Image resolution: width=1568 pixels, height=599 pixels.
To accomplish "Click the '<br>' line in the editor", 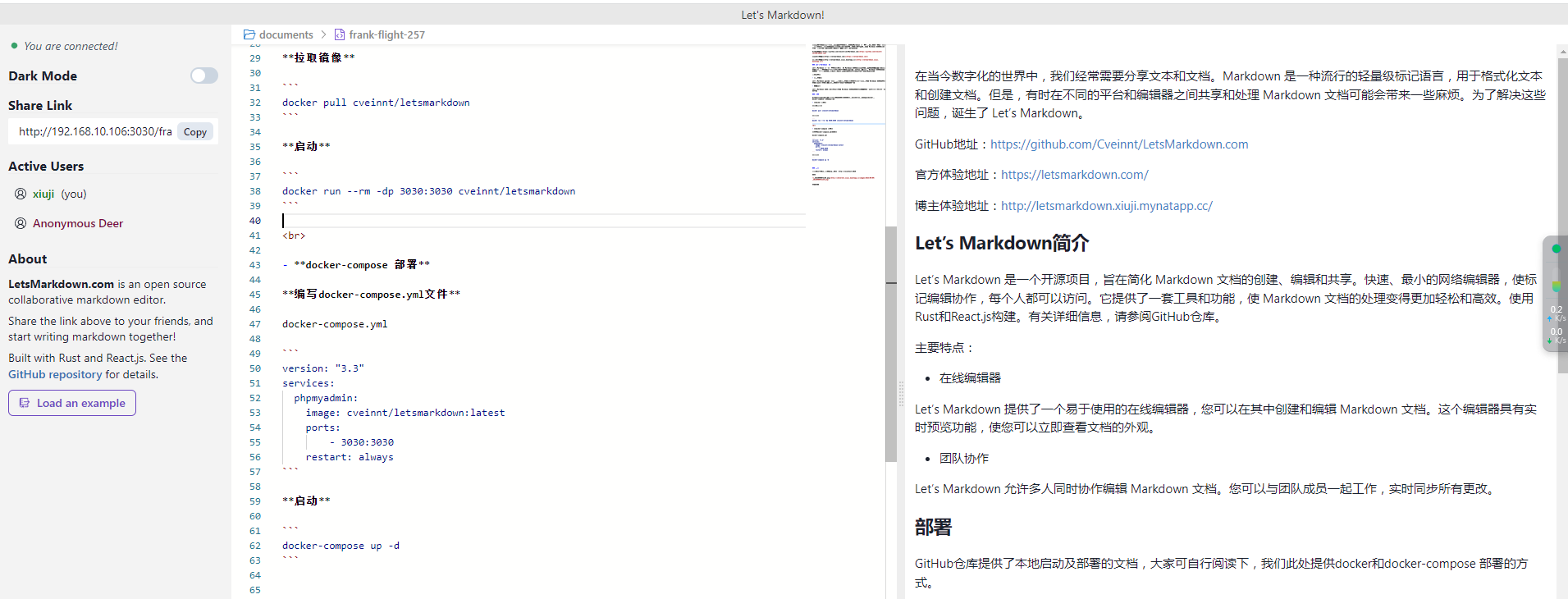I will 294,235.
